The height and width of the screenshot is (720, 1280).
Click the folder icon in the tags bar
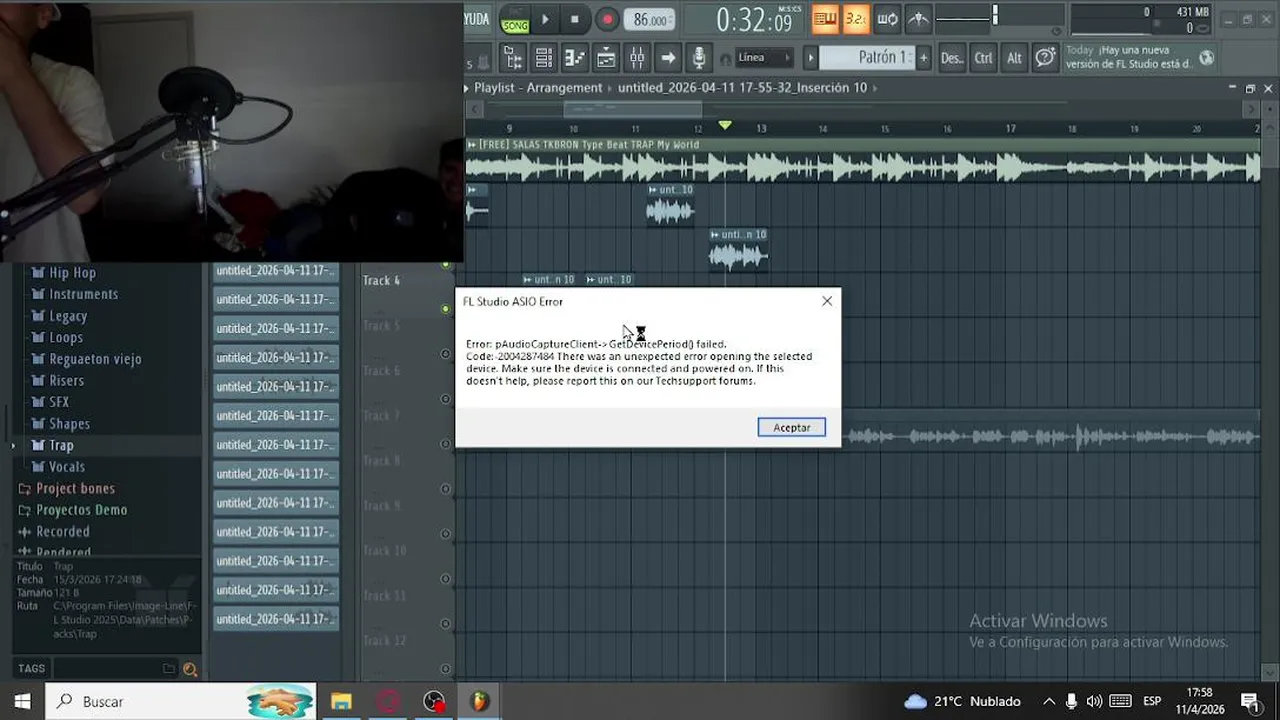[169, 669]
